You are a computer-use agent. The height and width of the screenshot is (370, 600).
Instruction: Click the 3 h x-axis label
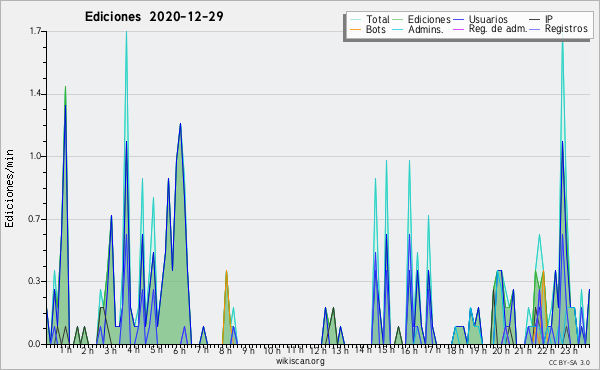tap(111, 350)
